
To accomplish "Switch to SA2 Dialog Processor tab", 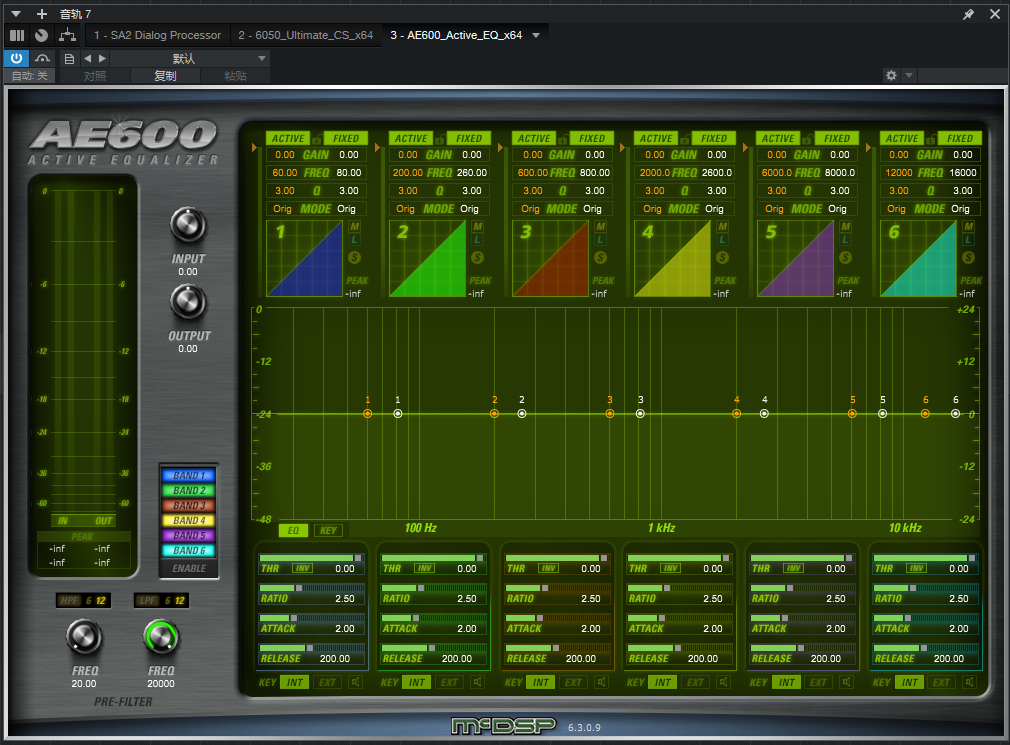I will 157,35.
